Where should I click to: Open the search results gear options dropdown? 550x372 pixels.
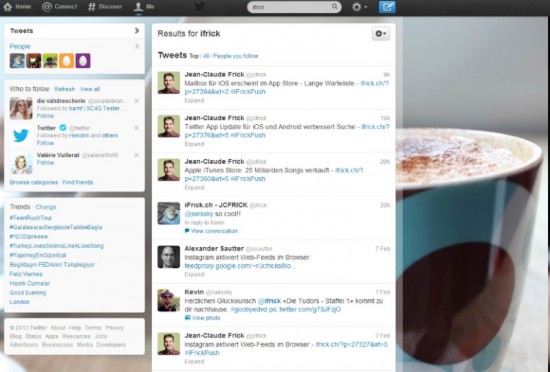[x=381, y=34]
